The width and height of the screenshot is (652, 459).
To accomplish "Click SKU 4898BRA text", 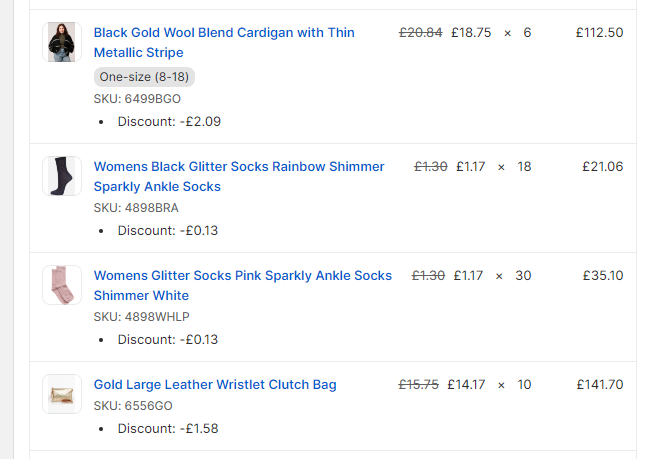I will [x=136, y=208].
